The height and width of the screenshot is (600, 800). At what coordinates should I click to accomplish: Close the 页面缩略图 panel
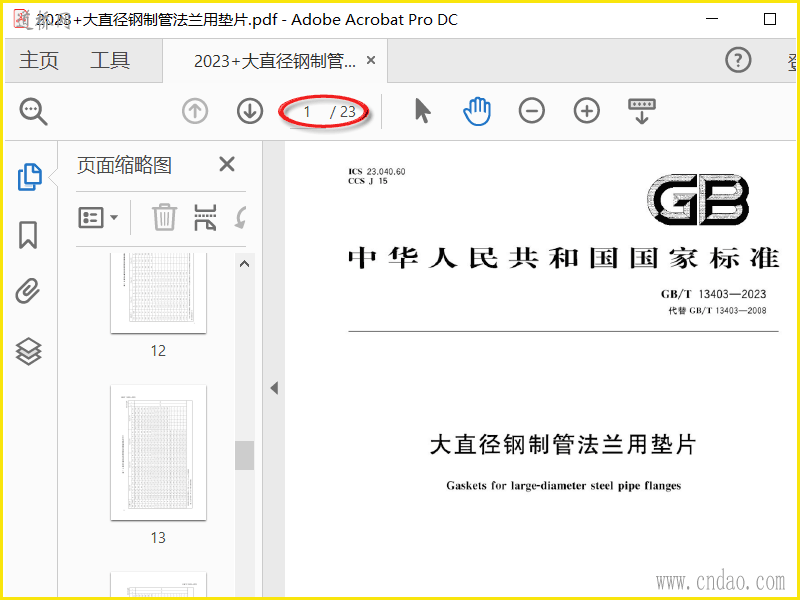[227, 164]
